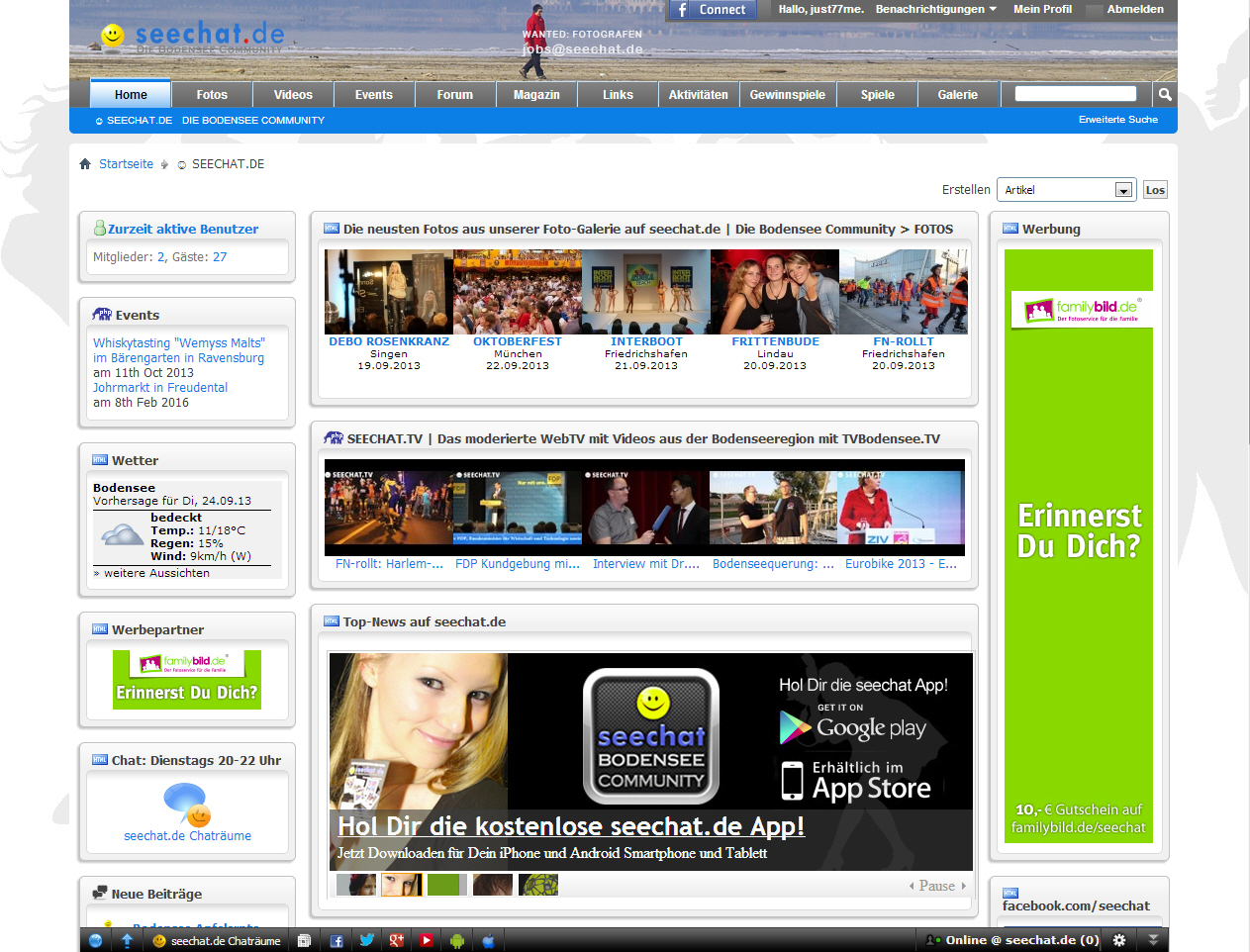Click the blue up-arrow icon in bottom bar
The height and width of the screenshot is (952, 1250).
tap(127, 940)
